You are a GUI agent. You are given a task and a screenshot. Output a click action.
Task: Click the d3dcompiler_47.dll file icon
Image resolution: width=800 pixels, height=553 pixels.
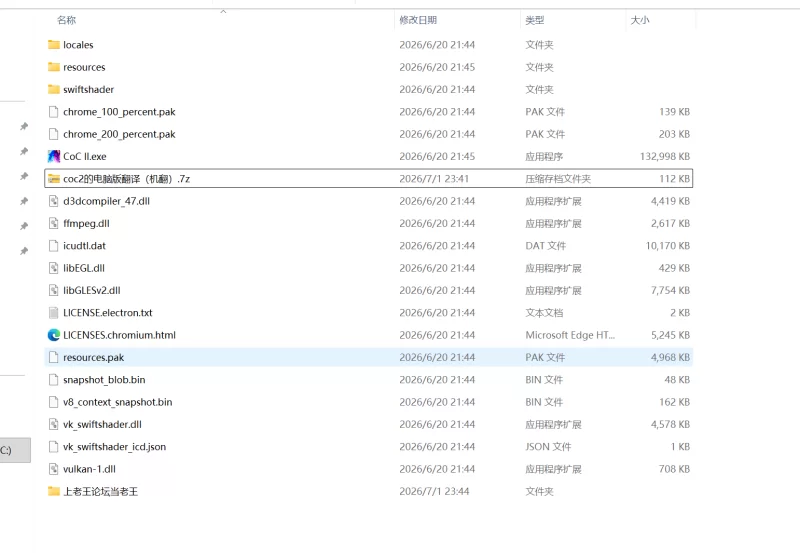(x=54, y=201)
